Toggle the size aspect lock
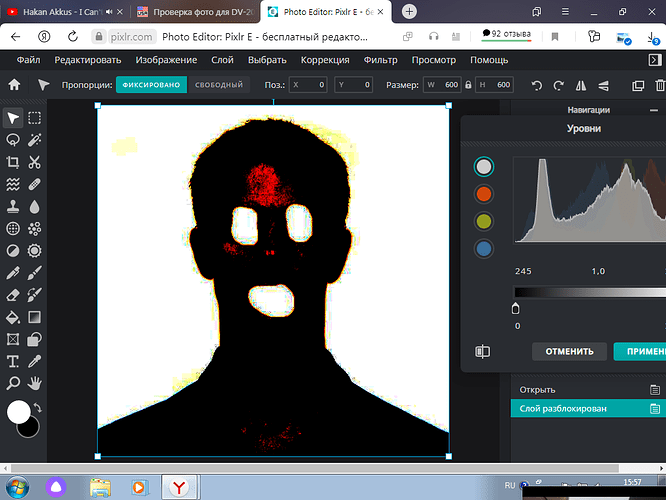This screenshot has width=666, height=500. tap(468, 85)
